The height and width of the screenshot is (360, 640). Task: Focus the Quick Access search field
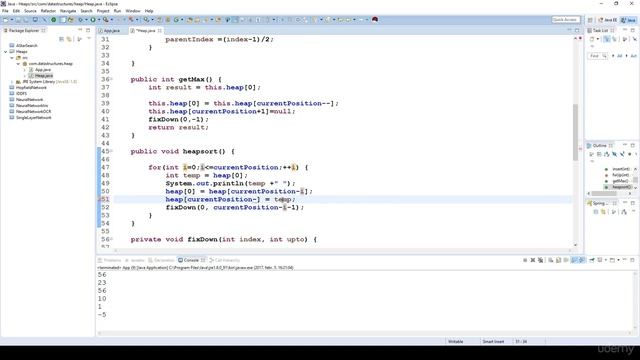coord(565,20)
